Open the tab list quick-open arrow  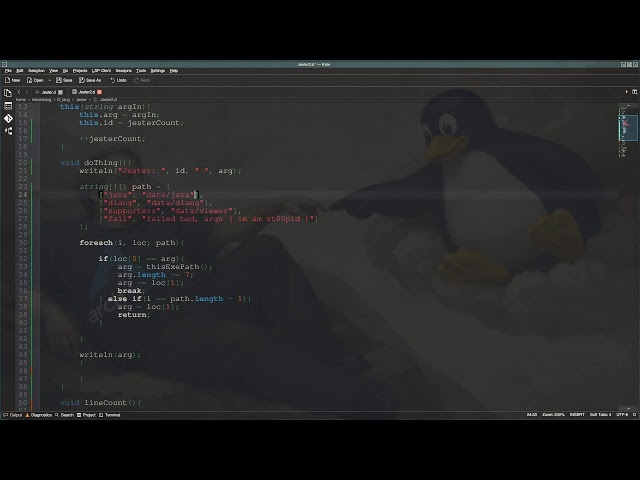(x=627, y=92)
